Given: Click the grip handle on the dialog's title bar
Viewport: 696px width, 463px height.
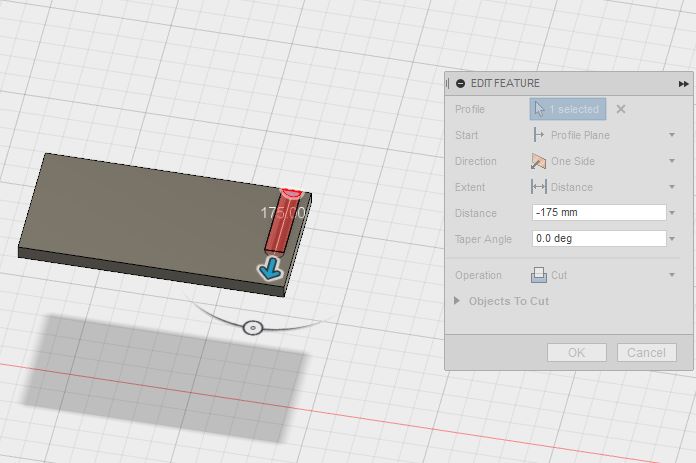Looking at the screenshot, I should pyautogui.click(x=447, y=83).
